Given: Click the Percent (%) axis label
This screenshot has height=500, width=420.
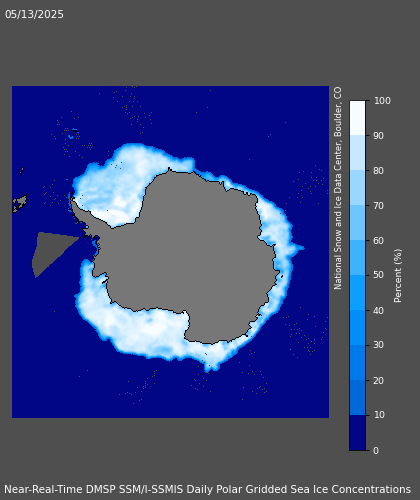Looking at the screenshot, I should point(398,276).
